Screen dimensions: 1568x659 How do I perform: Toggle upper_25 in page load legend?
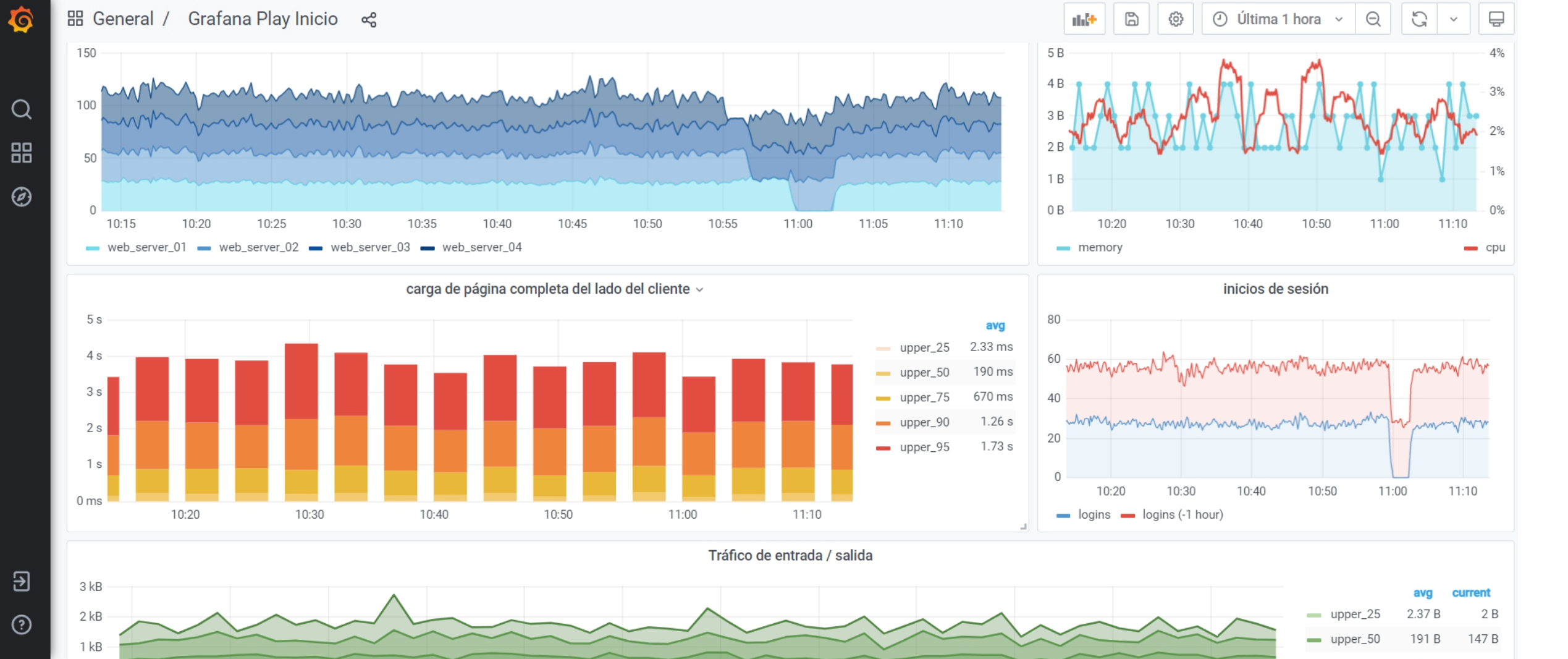pos(924,347)
